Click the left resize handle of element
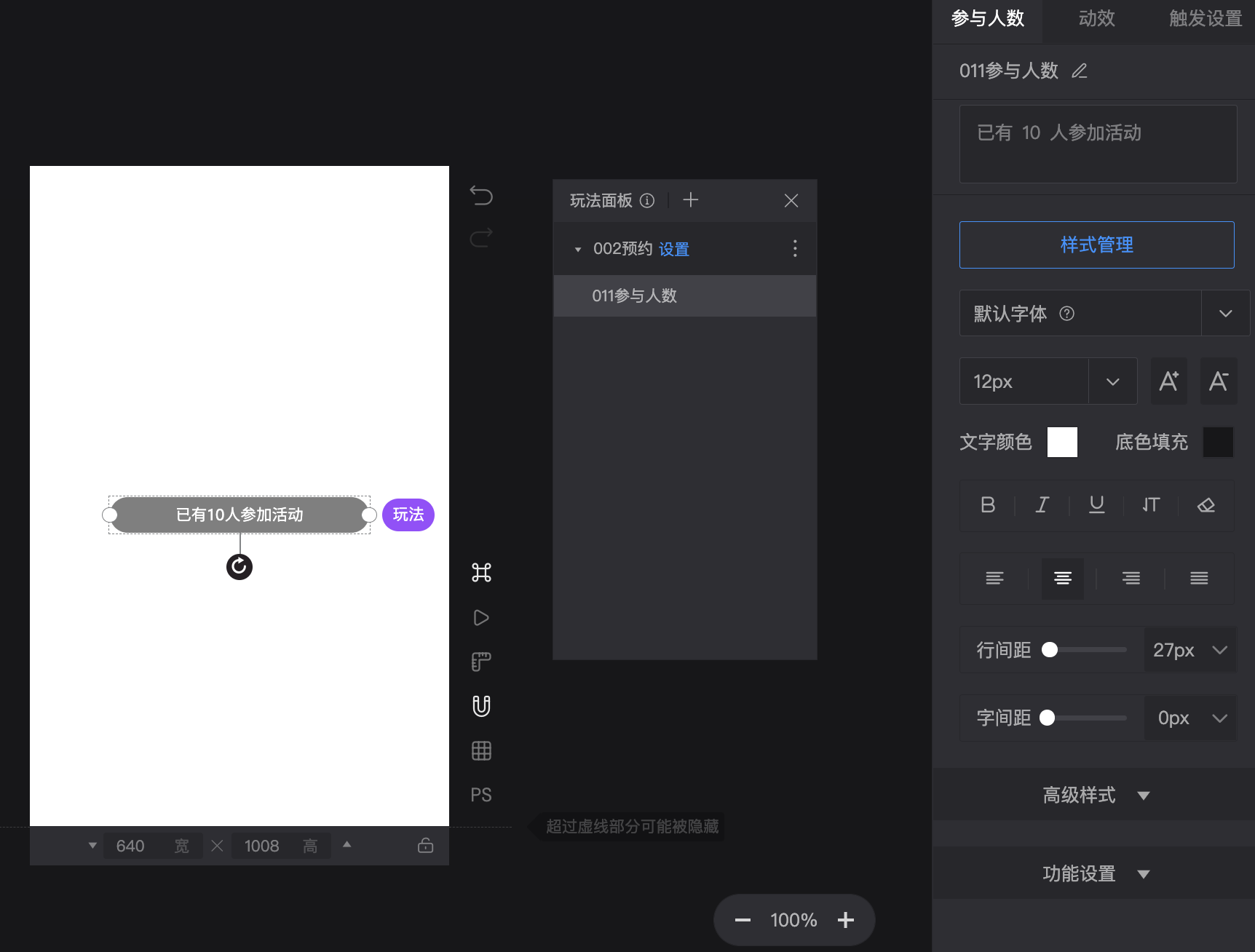1255x952 pixels. (109, 515)
